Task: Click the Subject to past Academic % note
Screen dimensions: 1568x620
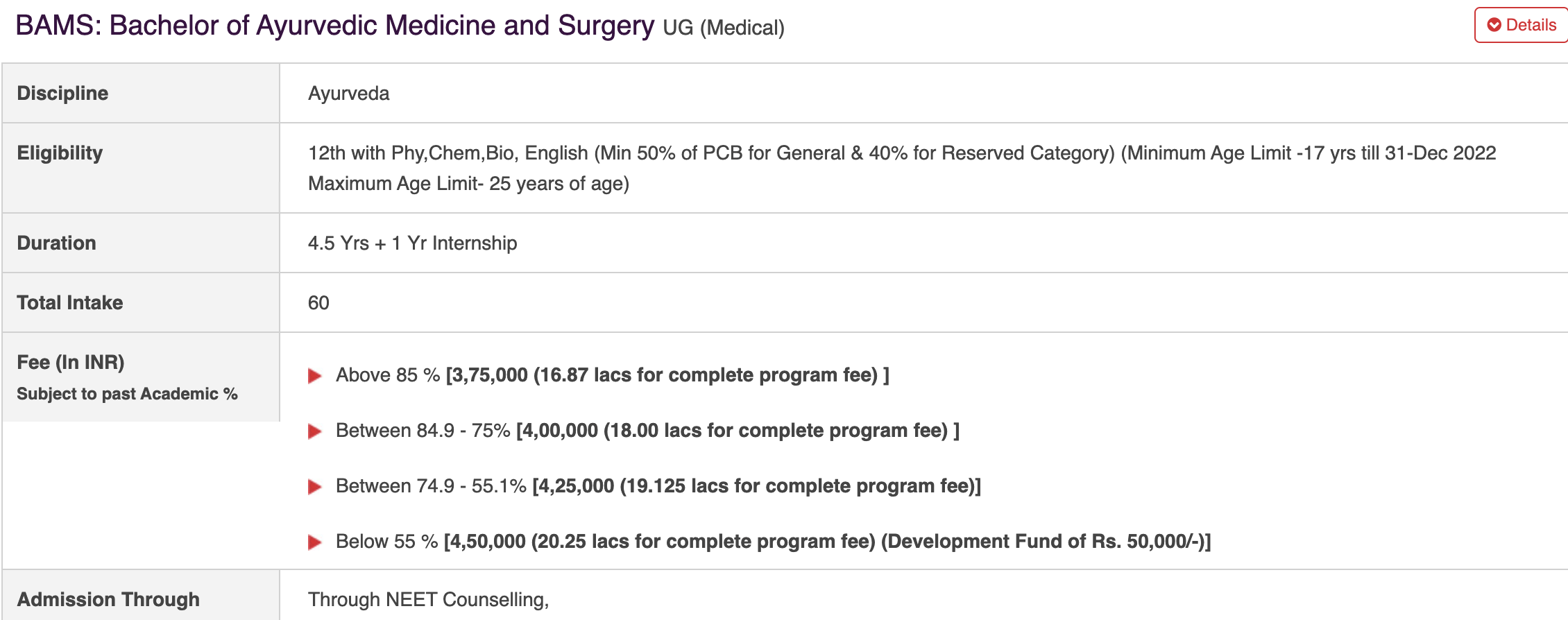Action: pos(127,394)
